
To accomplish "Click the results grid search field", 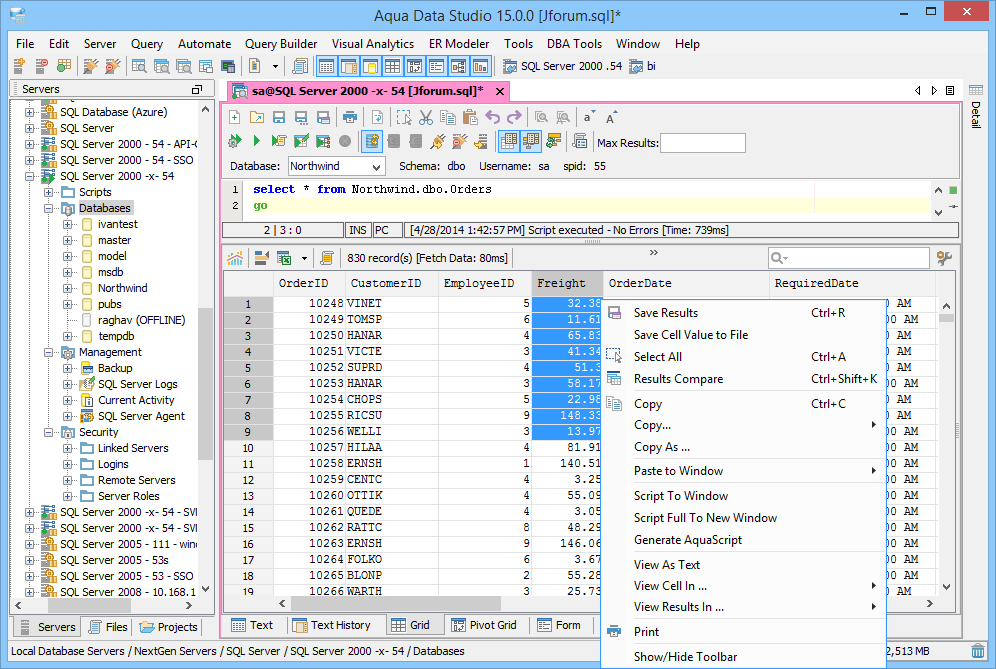I will click(x=849, y=258).
